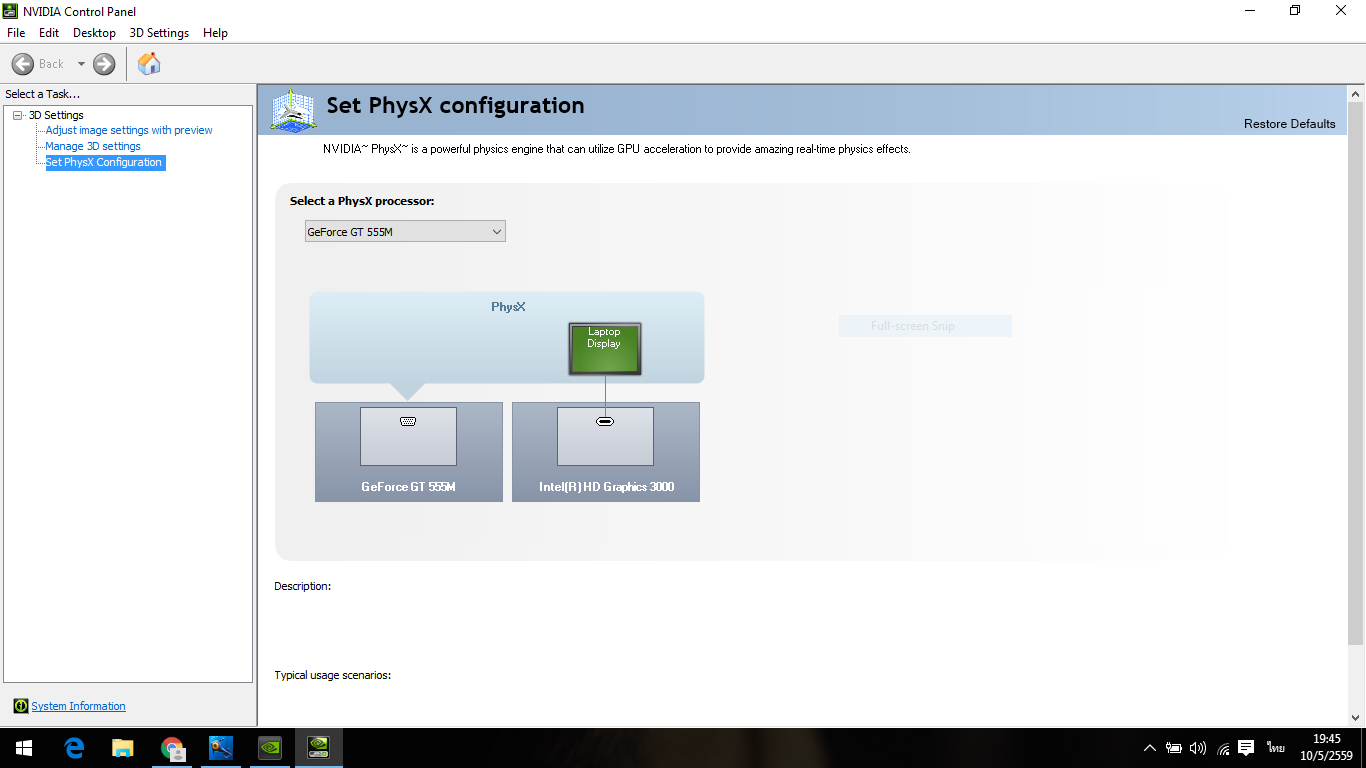This screenshot has height=768, width=1366.
Task: Click the 'Select a PhysX processor:' label
Action: 362,201
